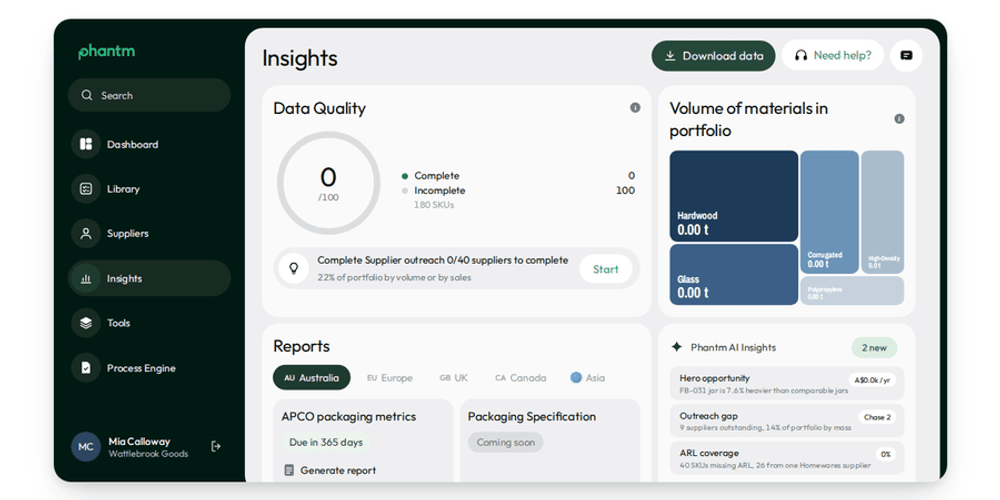This screenshot has height=500, width=1000.
Task: Click the Data Quality info icon
Action: pos(635,108)
